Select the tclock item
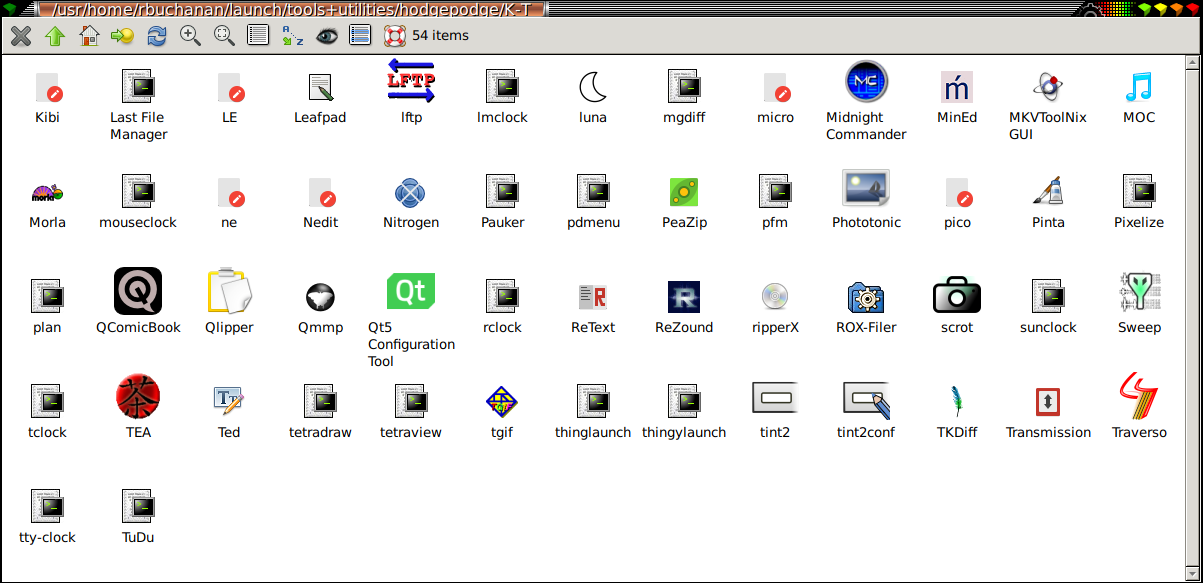The image size is (1203, 583). pyautogui.click(x=47, y=402)
